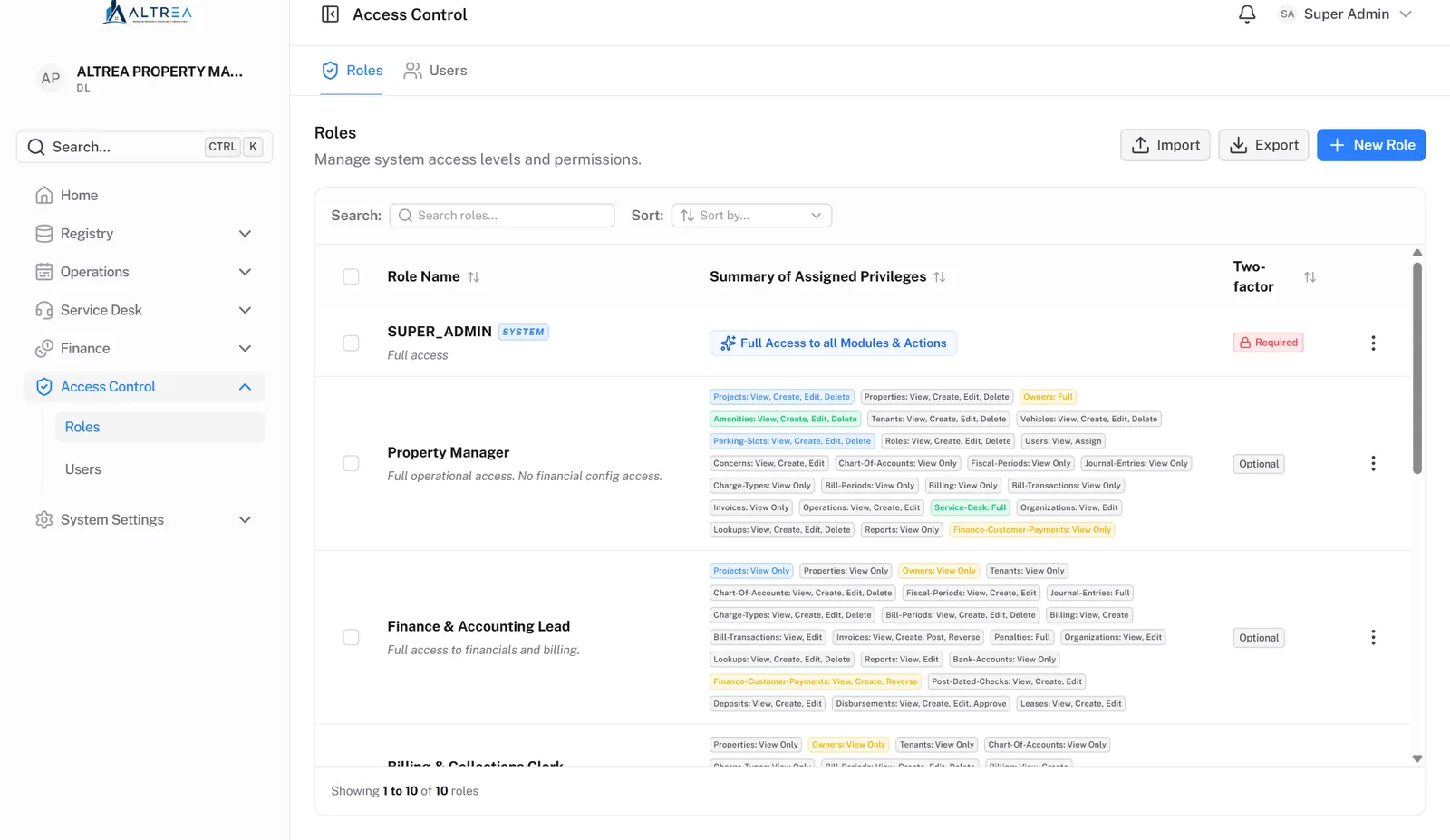Click the Export button
1450x840 pixels.
tap(1263, 145)
